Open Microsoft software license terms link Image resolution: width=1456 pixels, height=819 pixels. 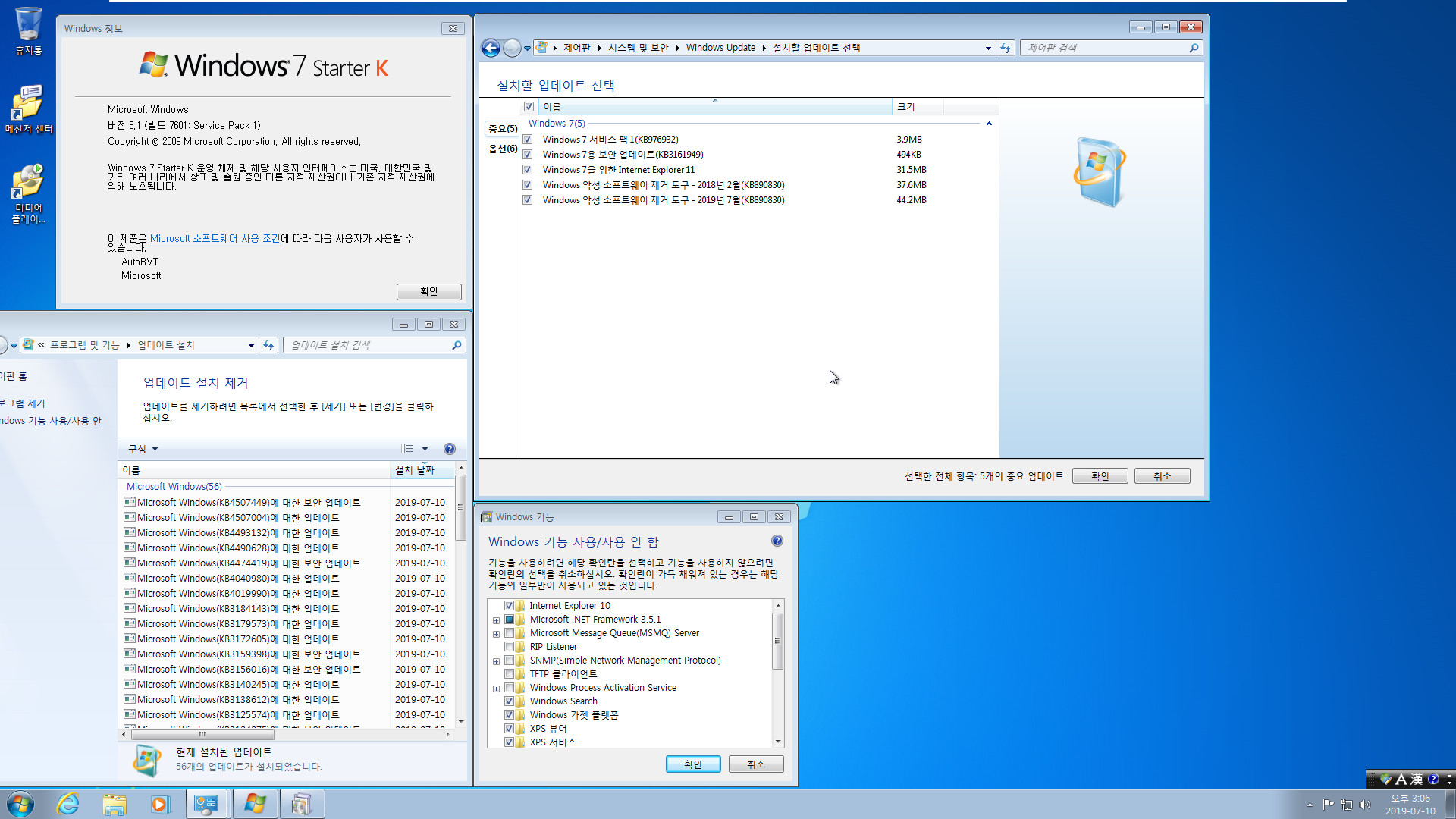pyautogui.click(x=215, y=239)
